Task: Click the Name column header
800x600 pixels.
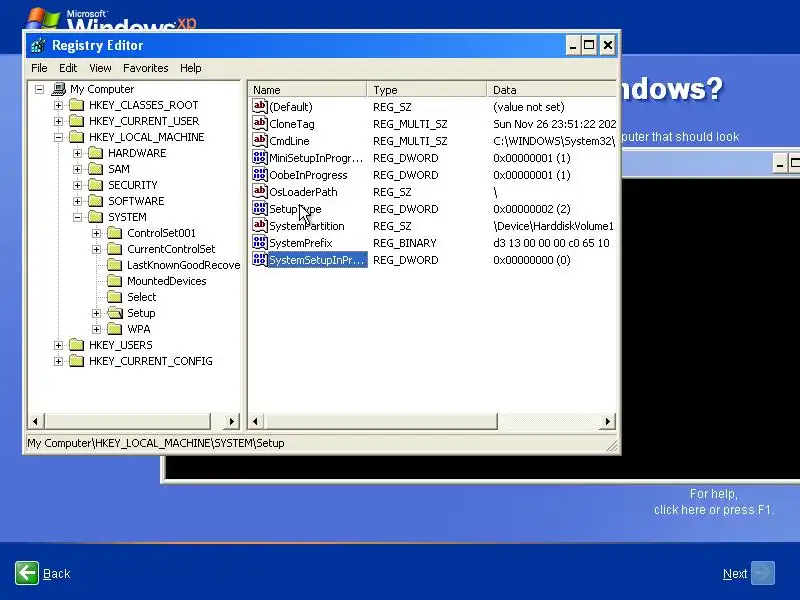Action: [x=308, y=90]
